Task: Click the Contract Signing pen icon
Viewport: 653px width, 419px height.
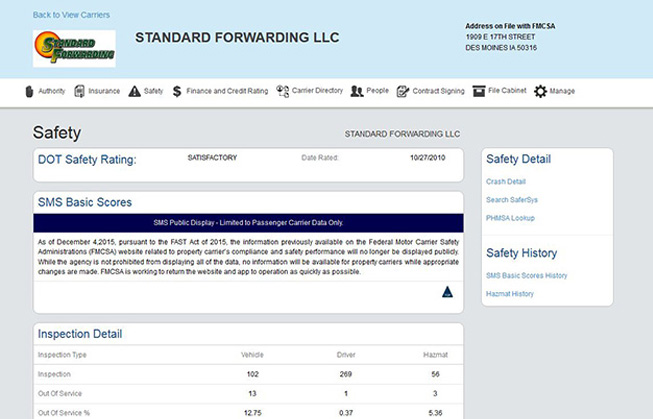Action: point(403,91)
